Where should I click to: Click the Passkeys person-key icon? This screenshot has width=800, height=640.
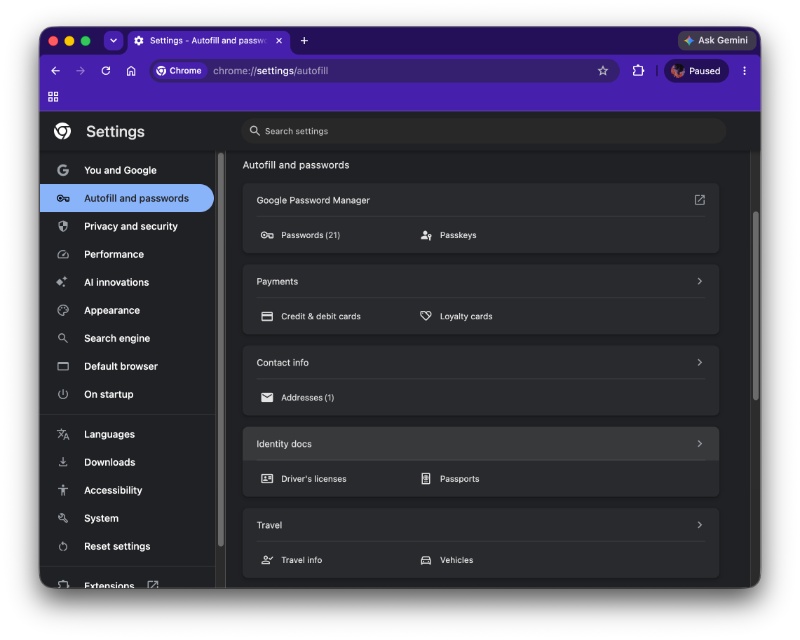pos(426,235)
